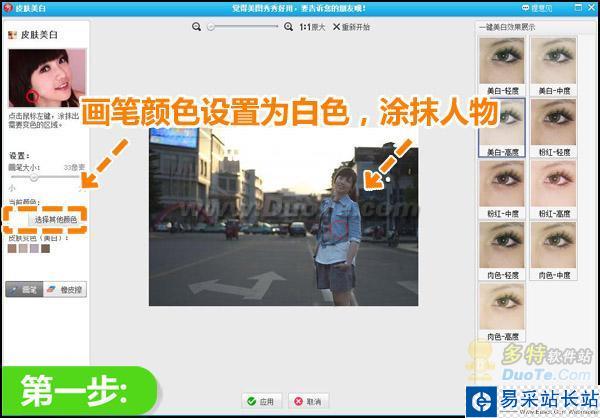Open the feedback link in title bar
The image size is (600, 418).
point(537,8)
